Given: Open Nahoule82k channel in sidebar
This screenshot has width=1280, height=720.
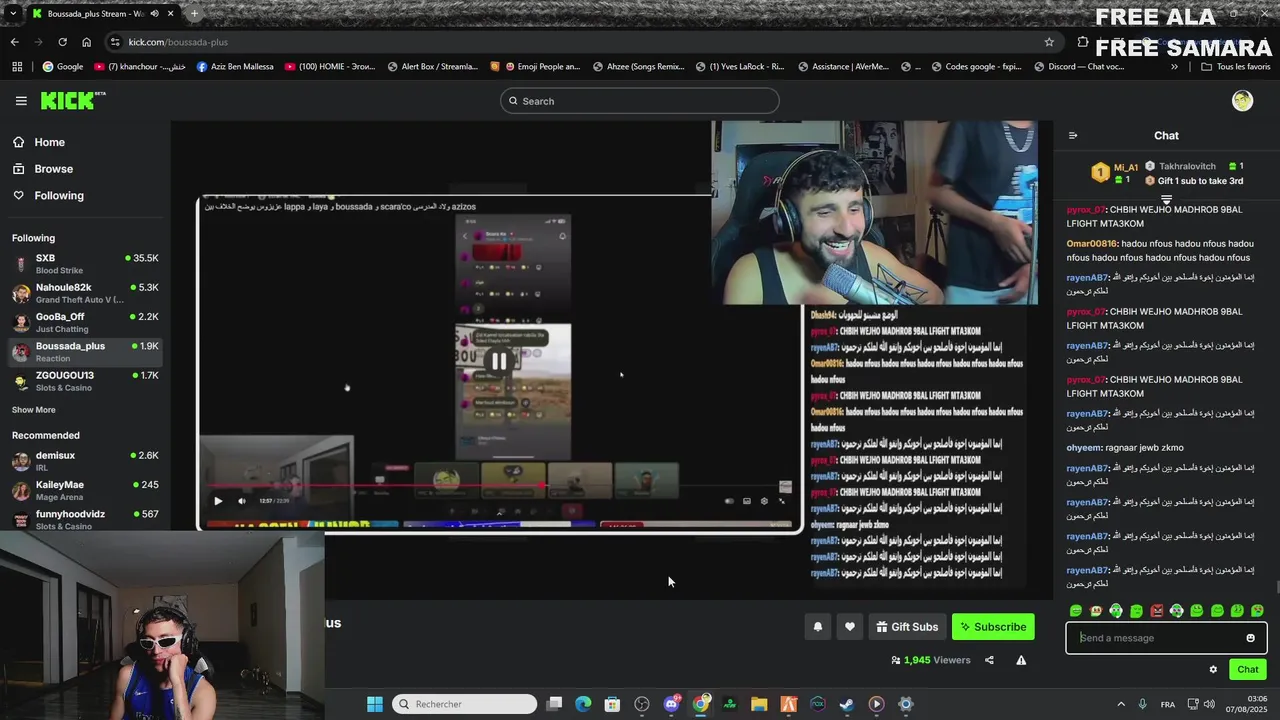Looking at the screenshot, I should [x=85, y=293].
